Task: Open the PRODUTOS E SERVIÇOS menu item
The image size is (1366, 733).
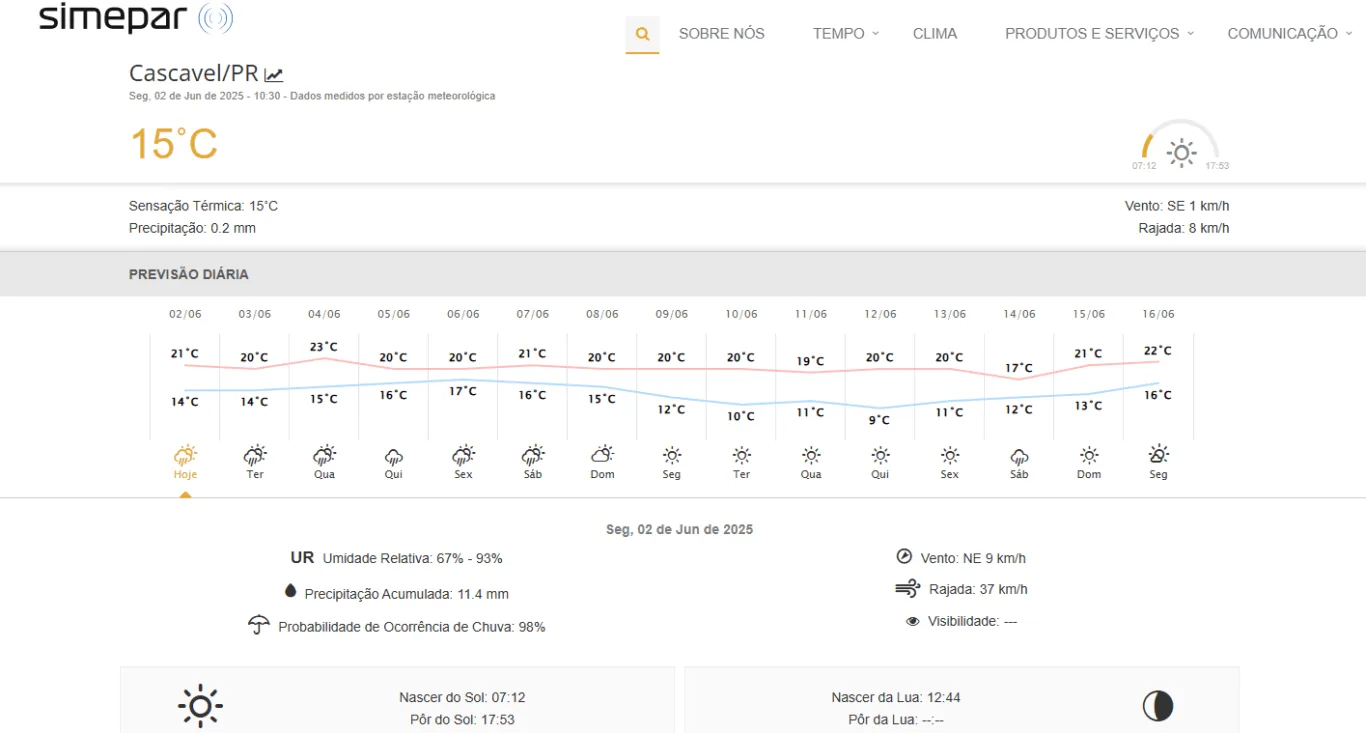Action: [x=1092, y=34]
